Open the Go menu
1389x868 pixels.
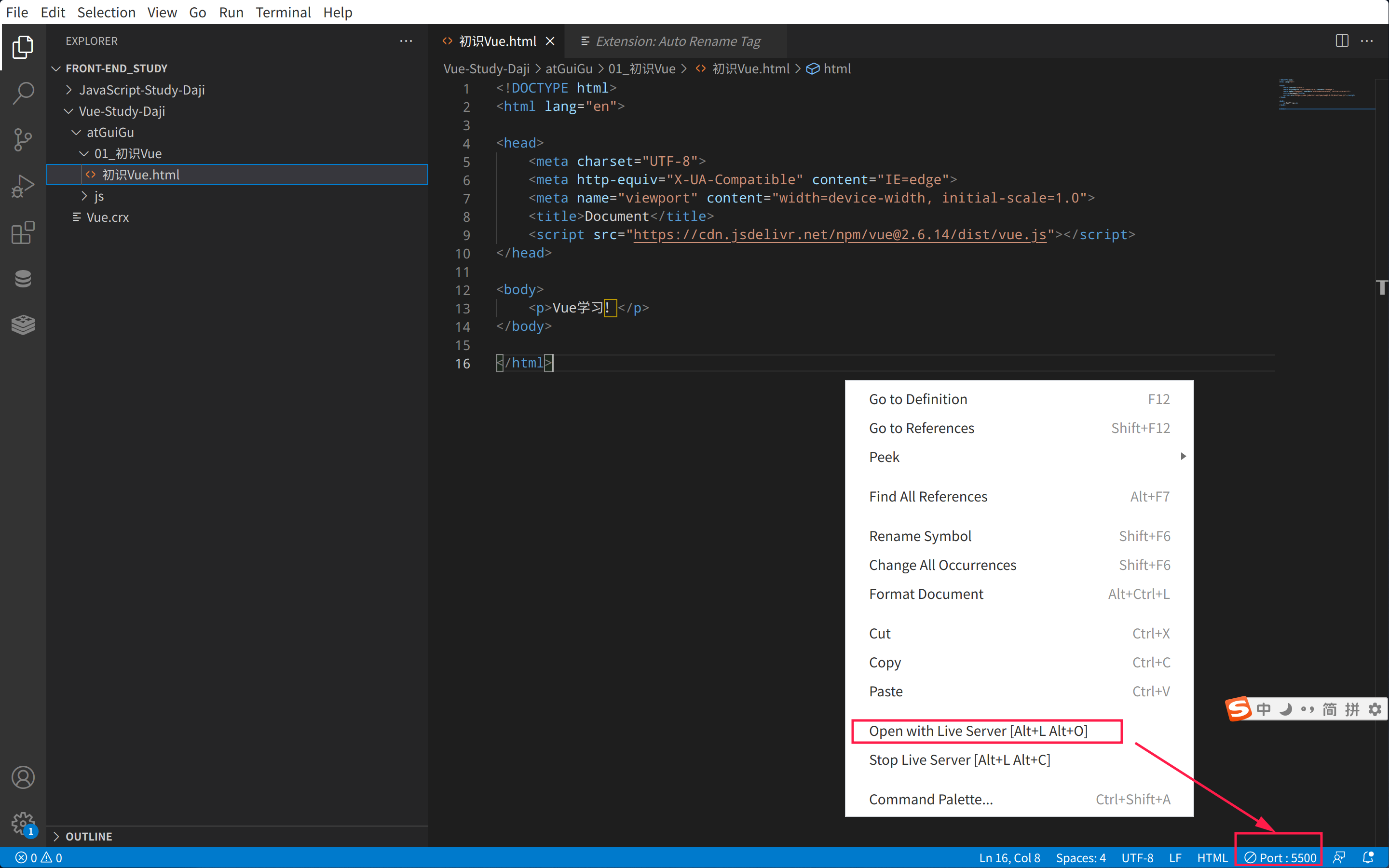point(197,12)
